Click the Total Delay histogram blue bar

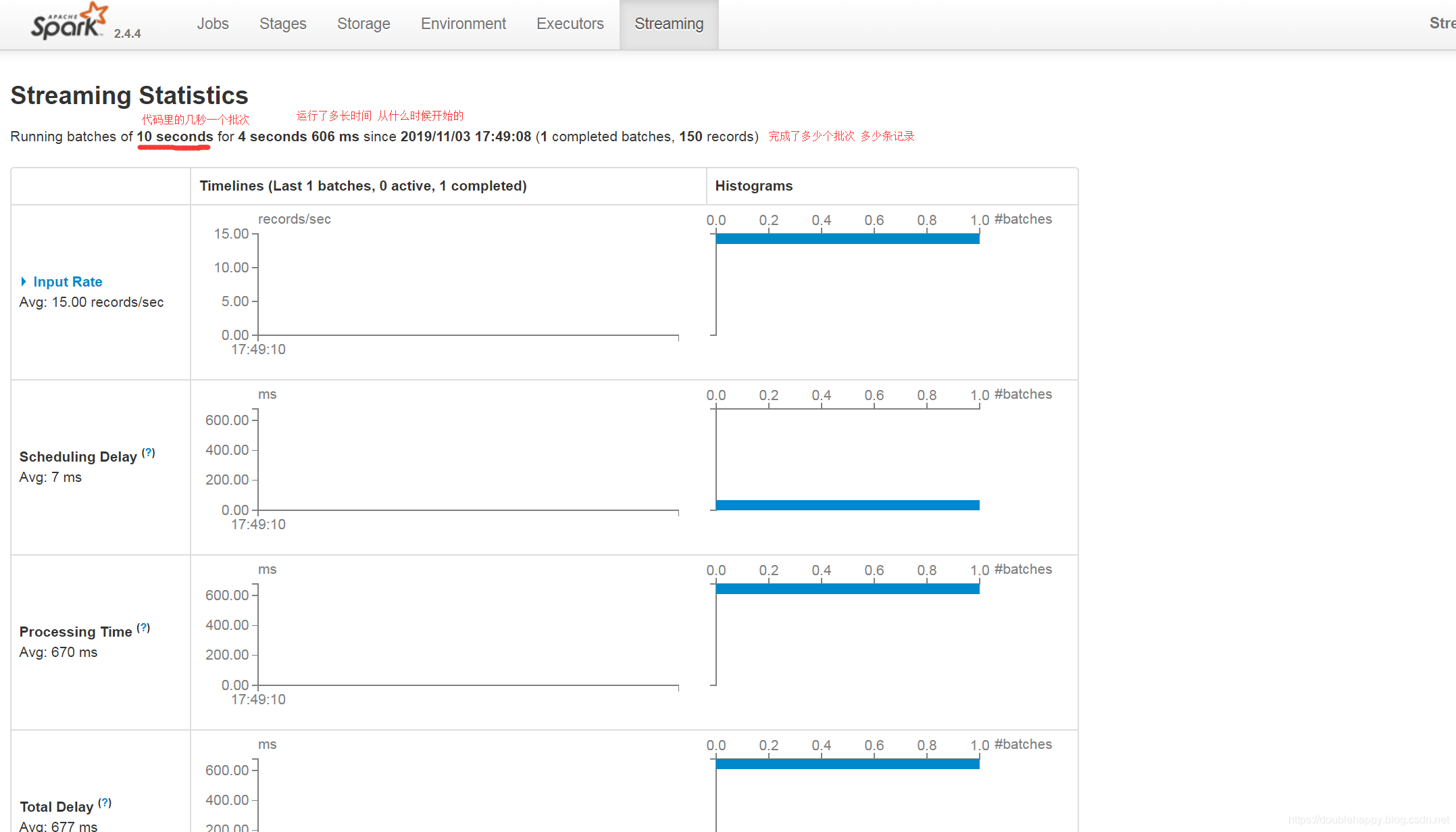pos(847,764)
